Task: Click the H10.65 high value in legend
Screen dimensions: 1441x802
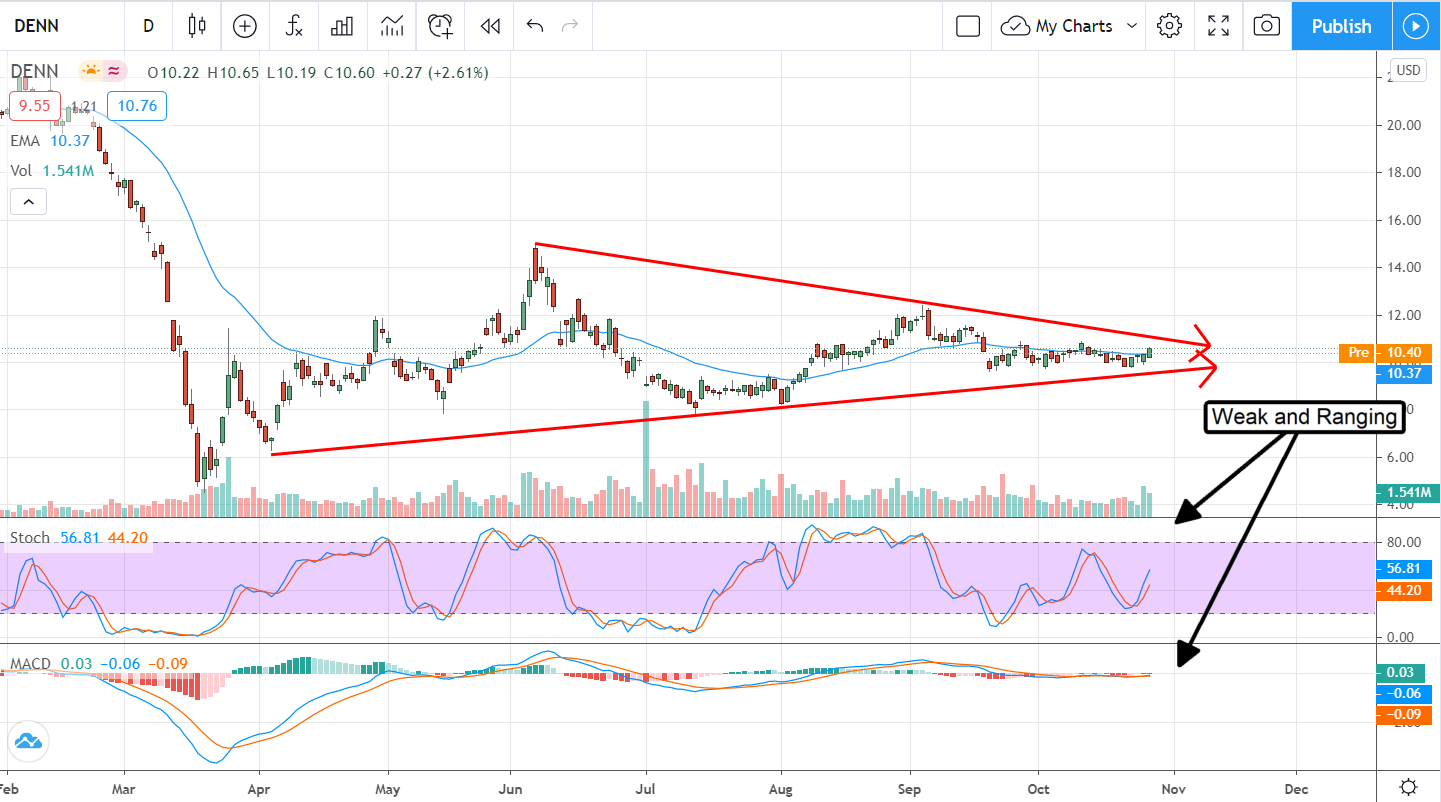Action: [234, 72]
